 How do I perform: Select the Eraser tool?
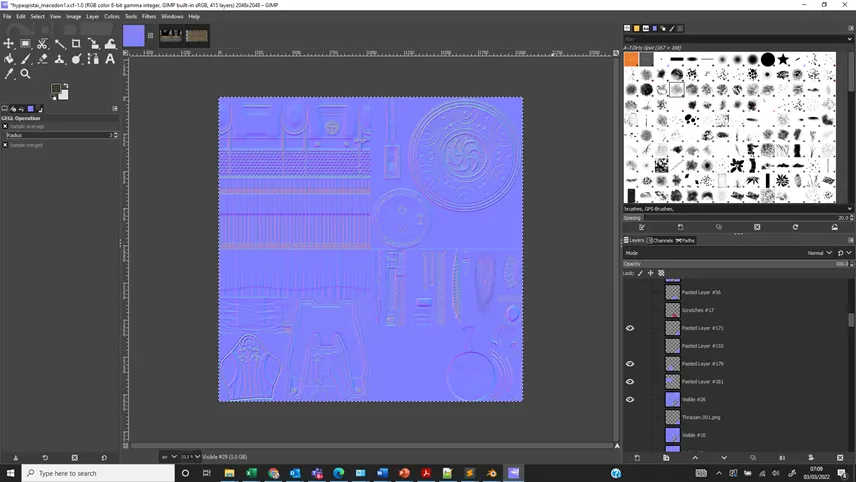(x=42, y=58)
